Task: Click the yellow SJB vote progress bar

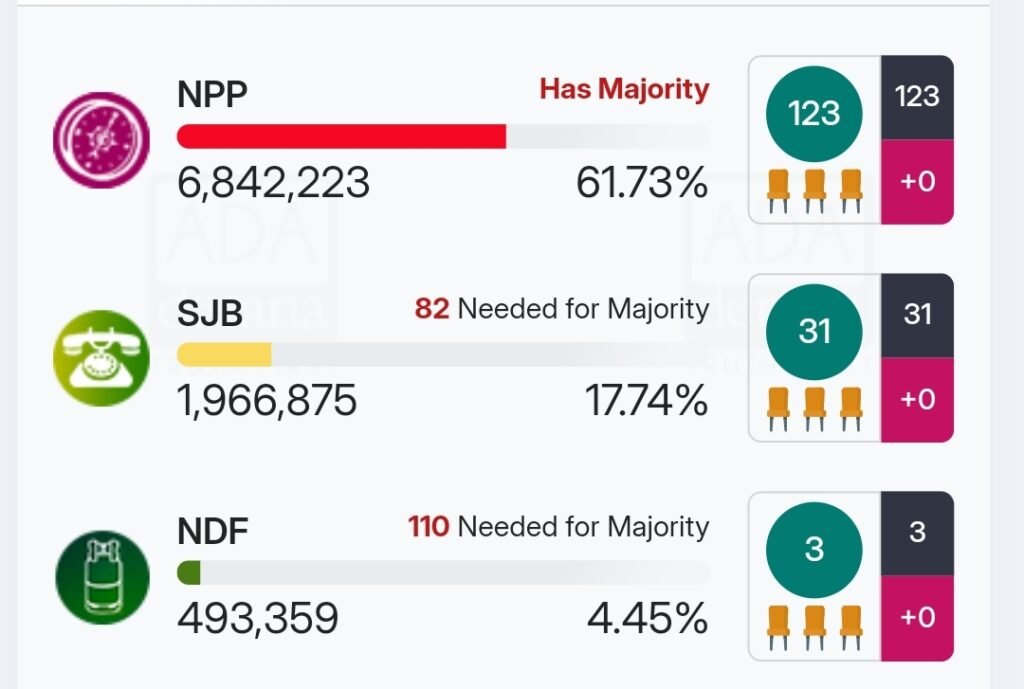Action: [x=224, y=355]
